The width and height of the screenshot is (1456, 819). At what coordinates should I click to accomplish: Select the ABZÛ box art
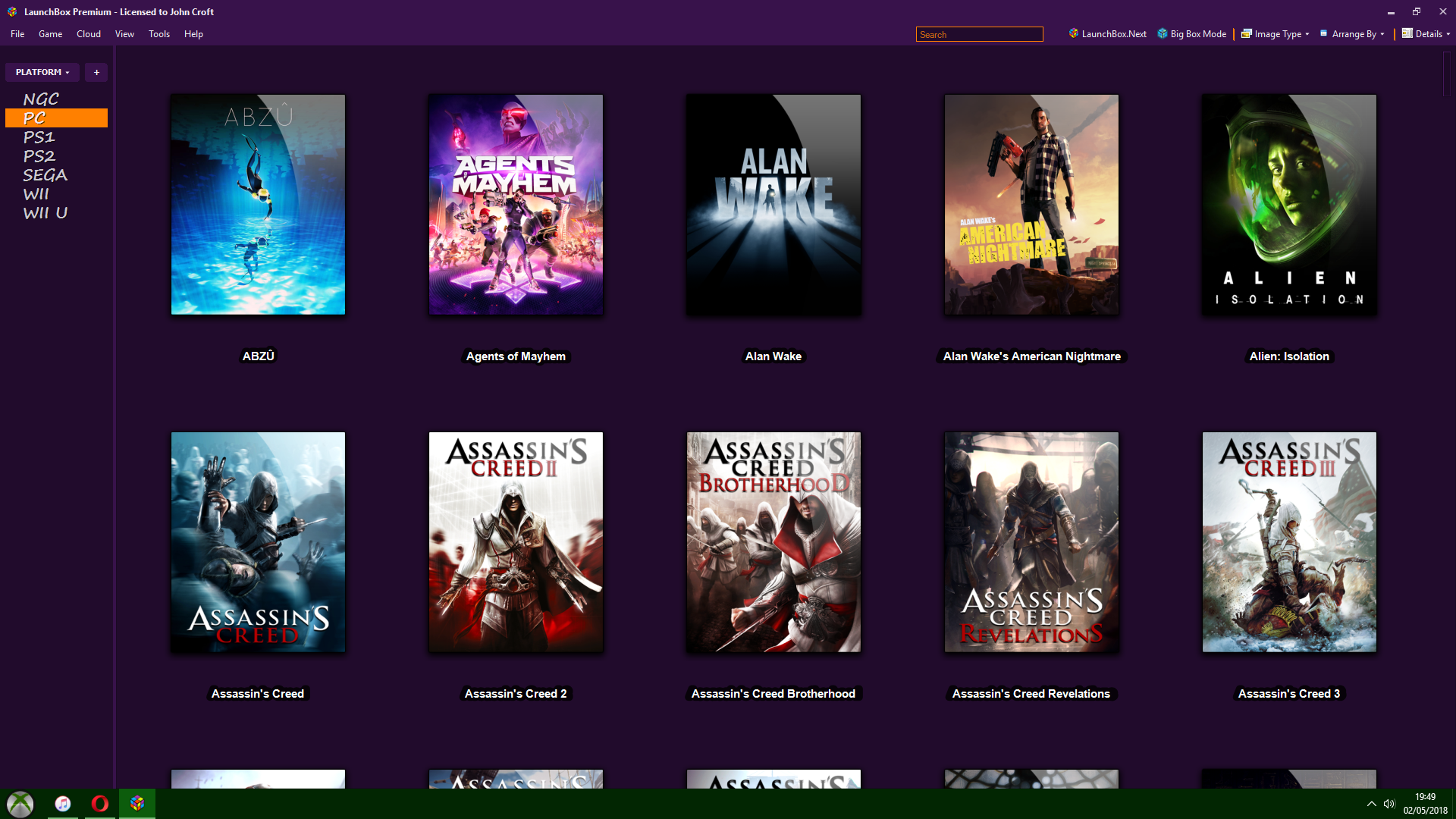click(x=258, y=205)
